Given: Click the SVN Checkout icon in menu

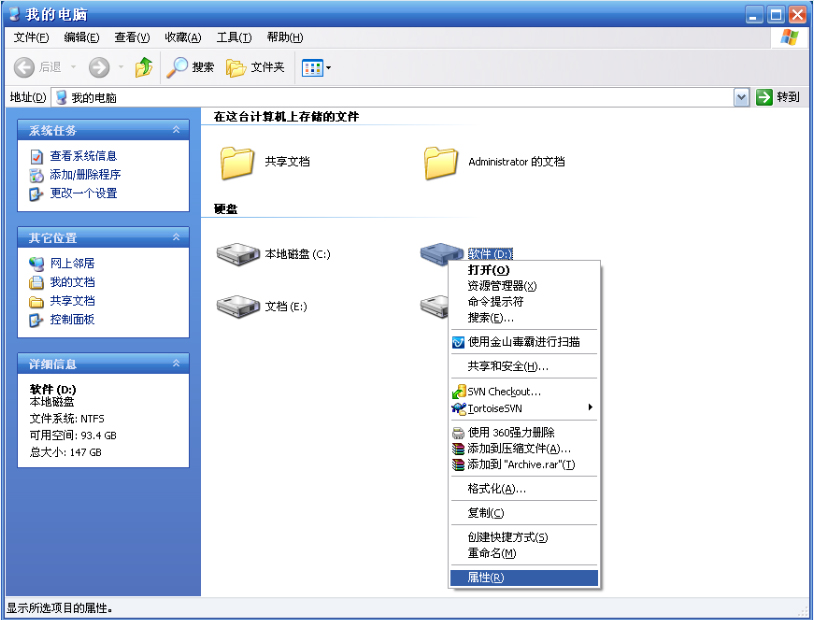Looking at the screenshot, I should 458,392.
